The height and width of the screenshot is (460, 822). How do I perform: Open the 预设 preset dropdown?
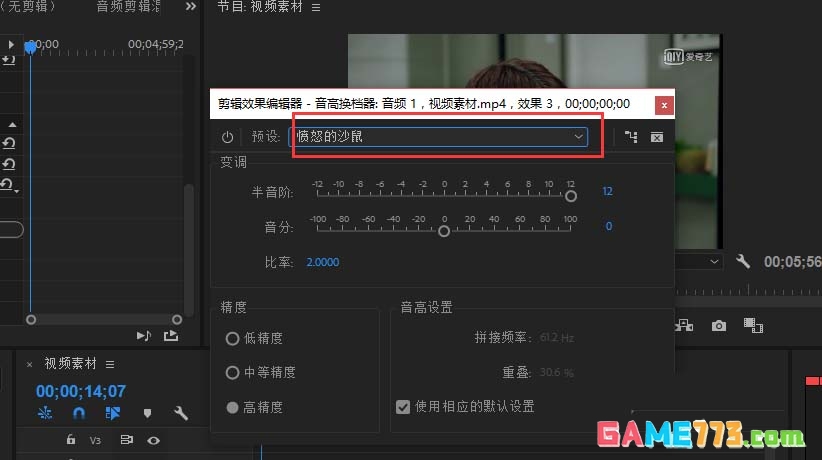[x=438, y=137]
